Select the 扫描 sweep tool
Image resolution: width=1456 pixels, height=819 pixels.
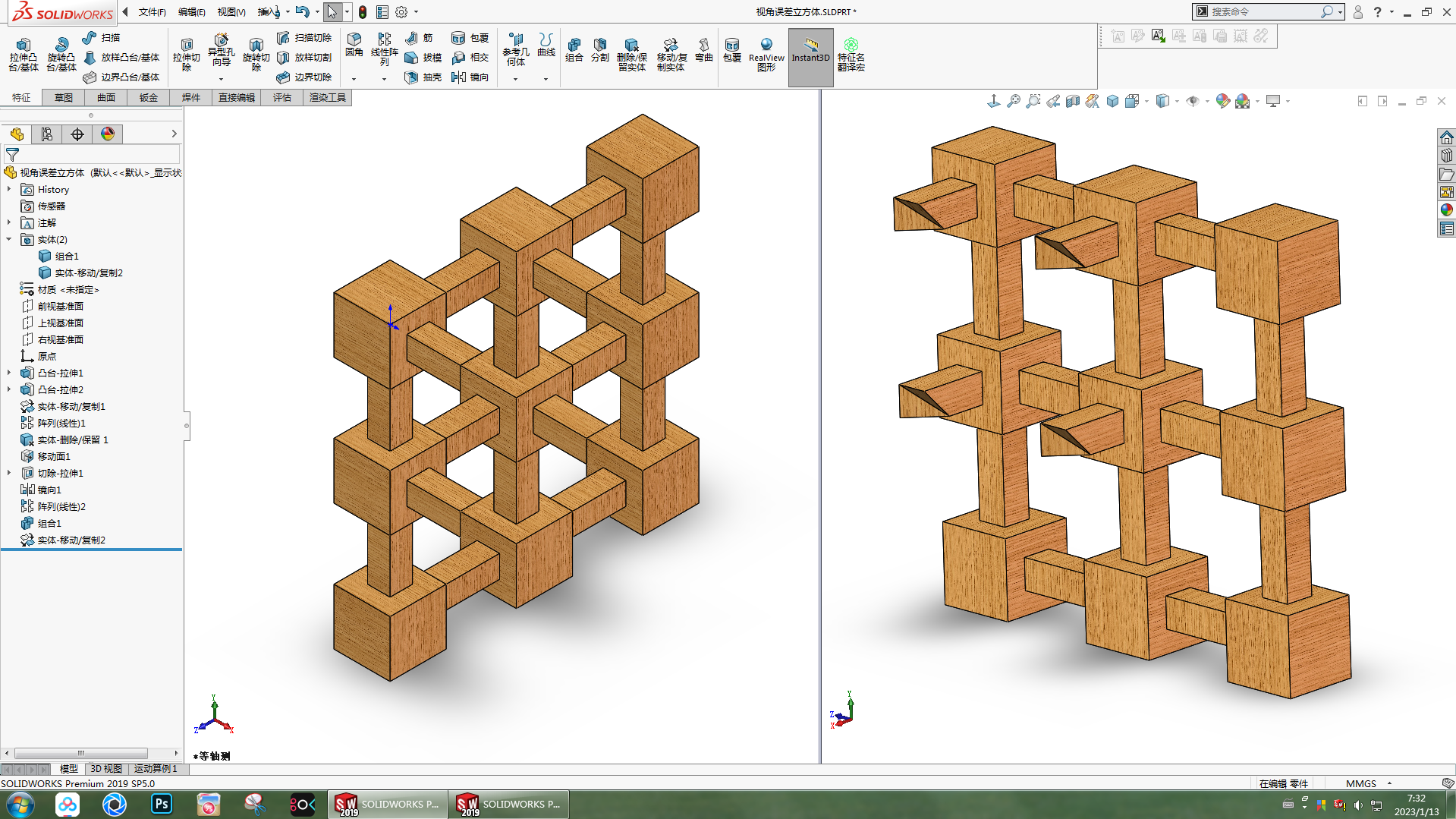[x=102, y=37]
